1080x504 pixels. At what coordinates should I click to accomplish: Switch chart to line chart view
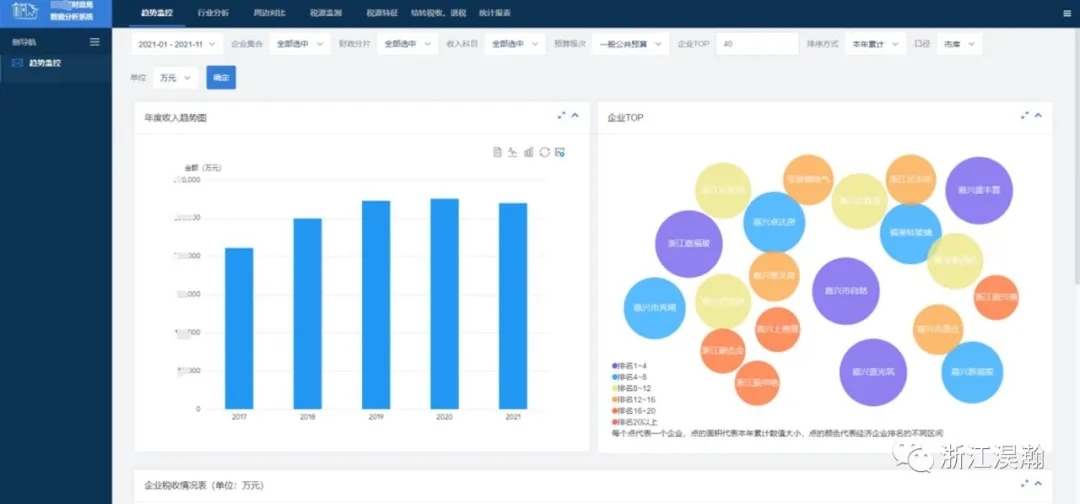point(513,152)
